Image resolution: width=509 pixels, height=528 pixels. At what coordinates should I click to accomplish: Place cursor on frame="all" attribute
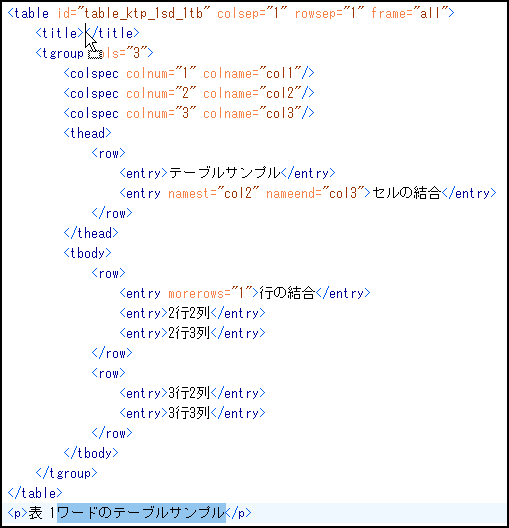coord(409,13)
